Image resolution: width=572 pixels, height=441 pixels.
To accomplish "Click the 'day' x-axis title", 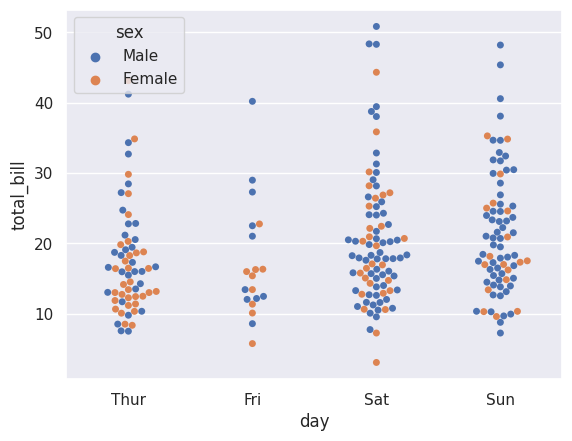I will 314,422.
